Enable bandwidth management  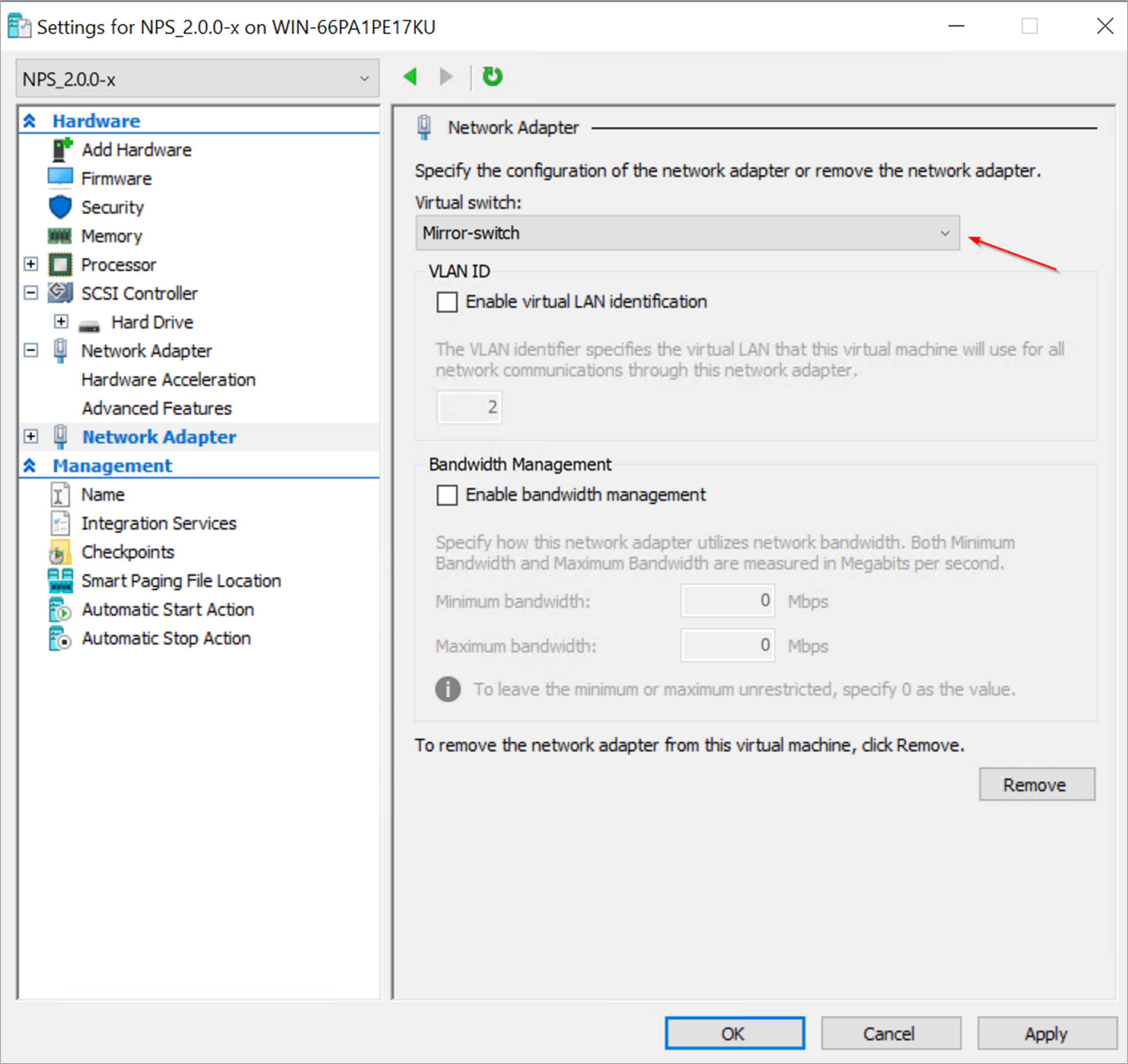pos(447,495)
